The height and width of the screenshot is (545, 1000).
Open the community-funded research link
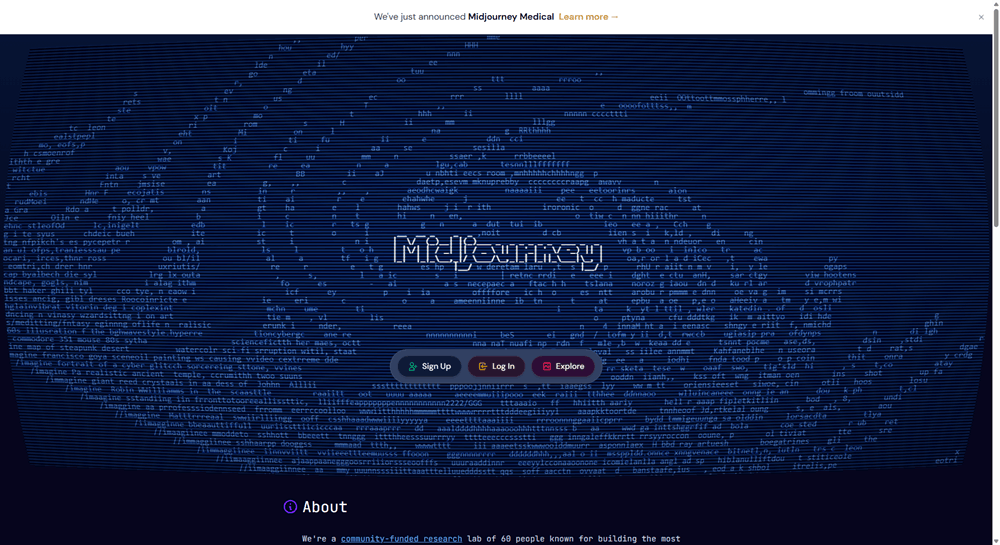click(x=401, y=539)
